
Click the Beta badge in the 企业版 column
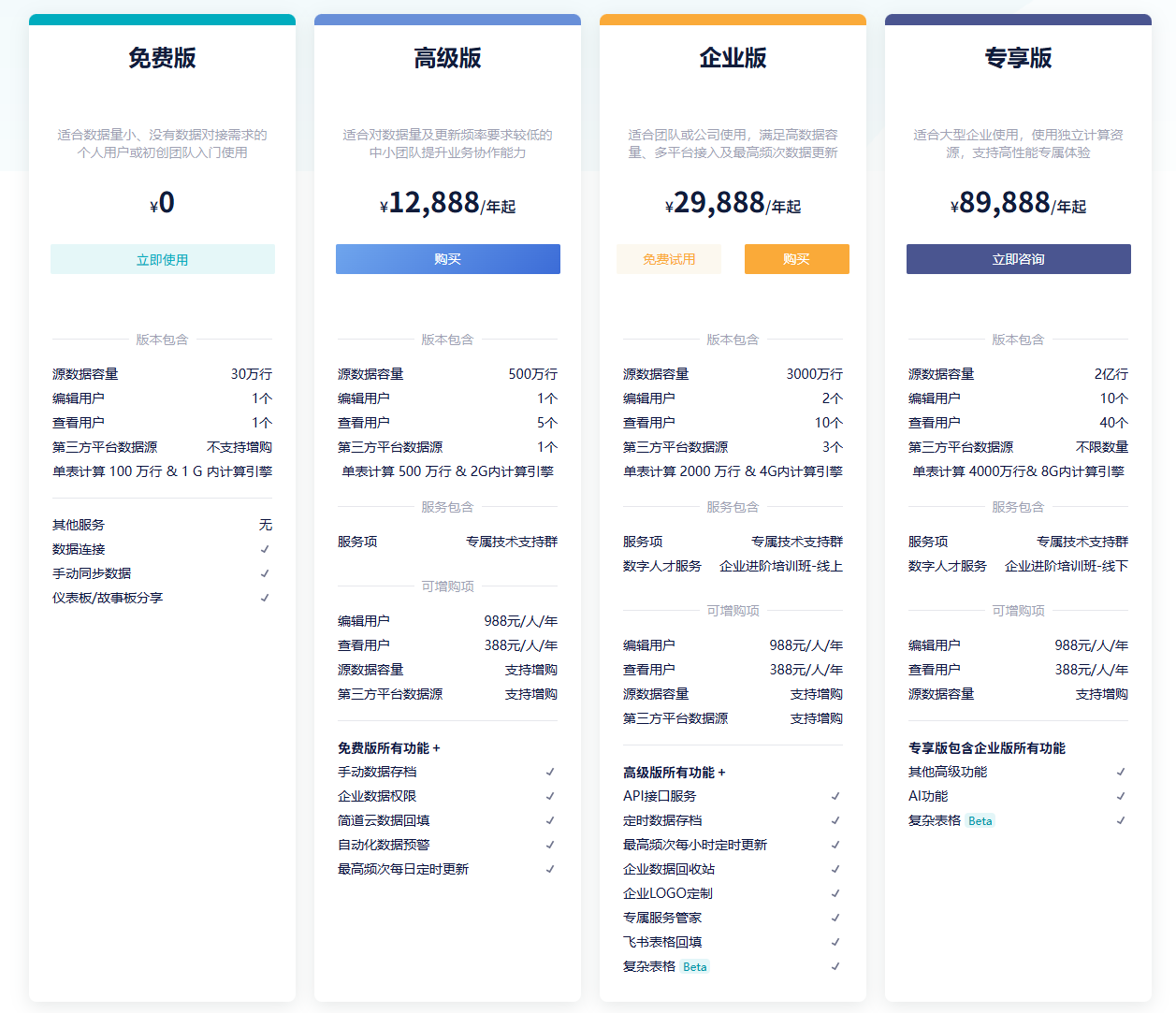tap(694, 967)
